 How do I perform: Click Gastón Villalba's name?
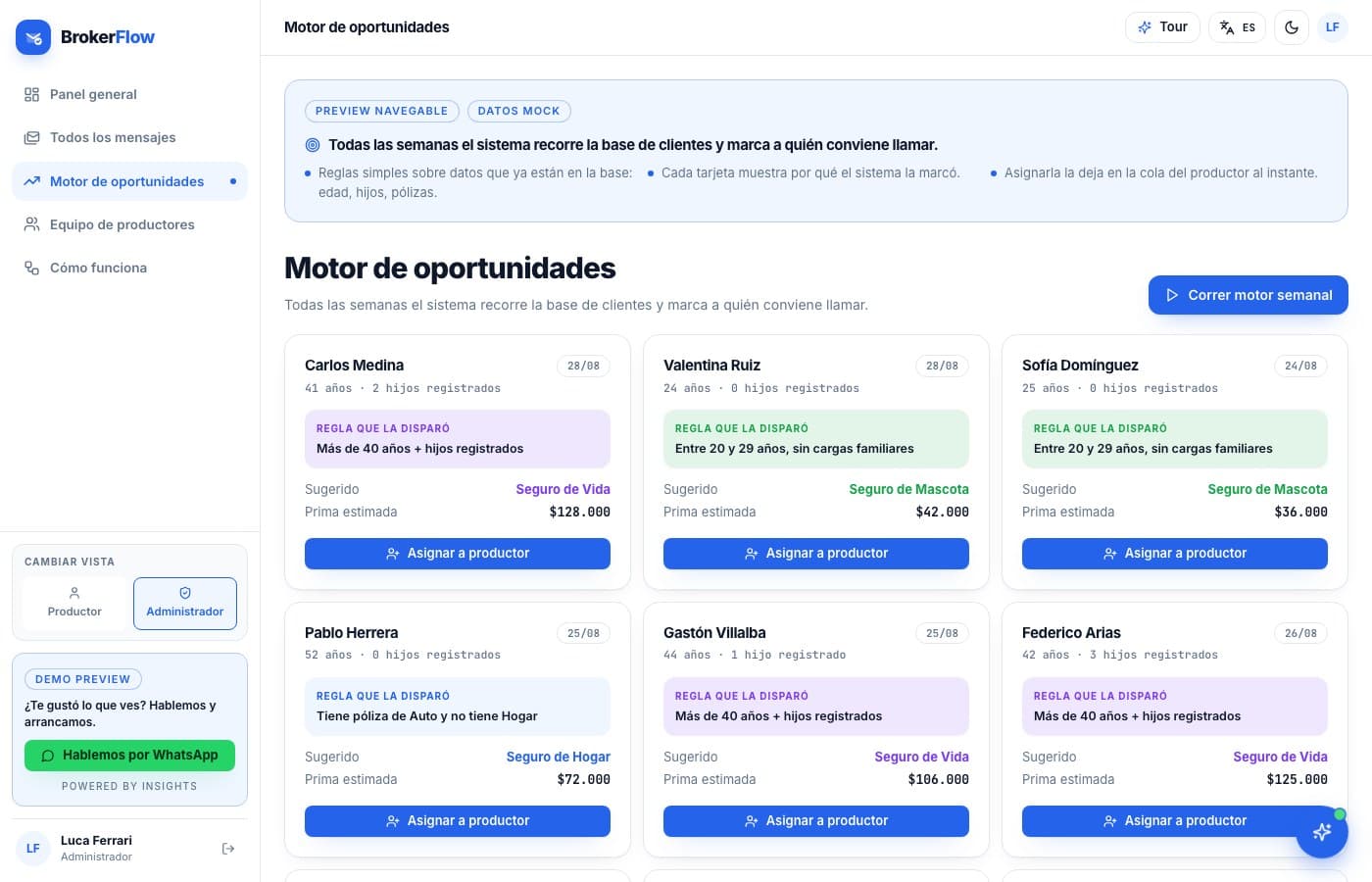click(714, 633)
